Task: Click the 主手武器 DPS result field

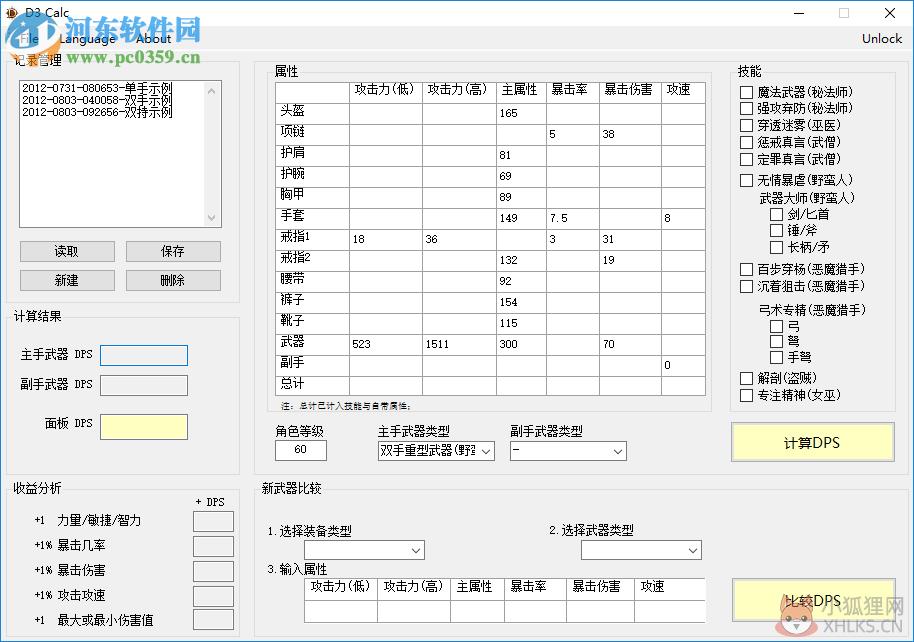Action: (x=144, y=355)
